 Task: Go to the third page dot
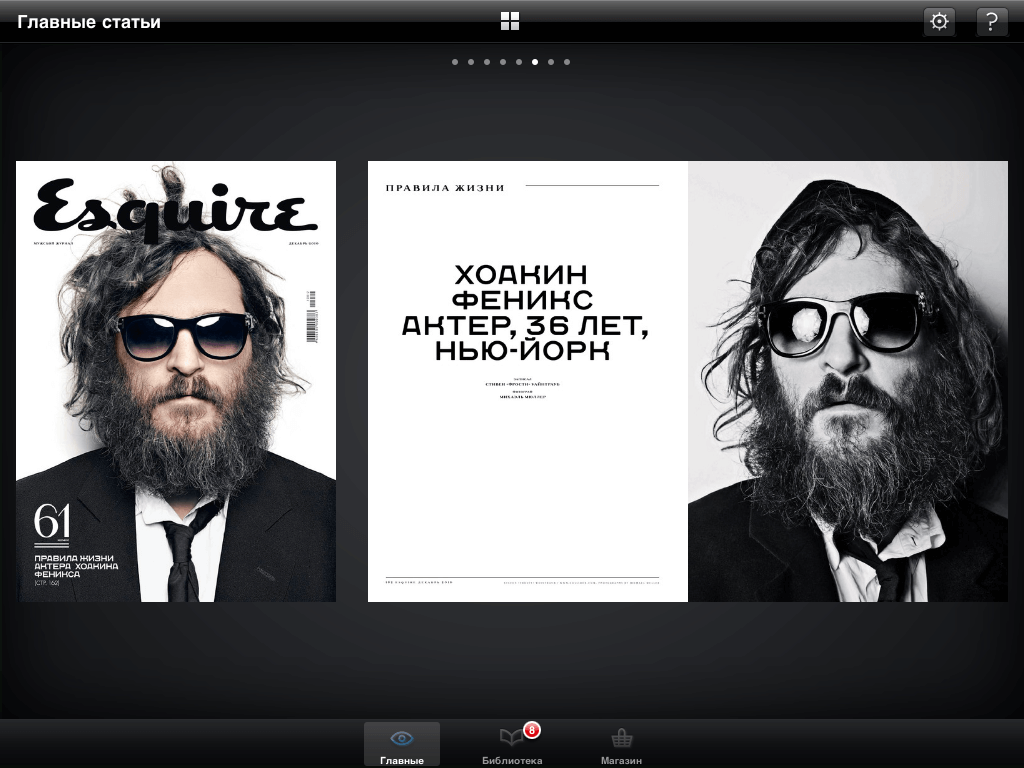(x=487, y=62)
